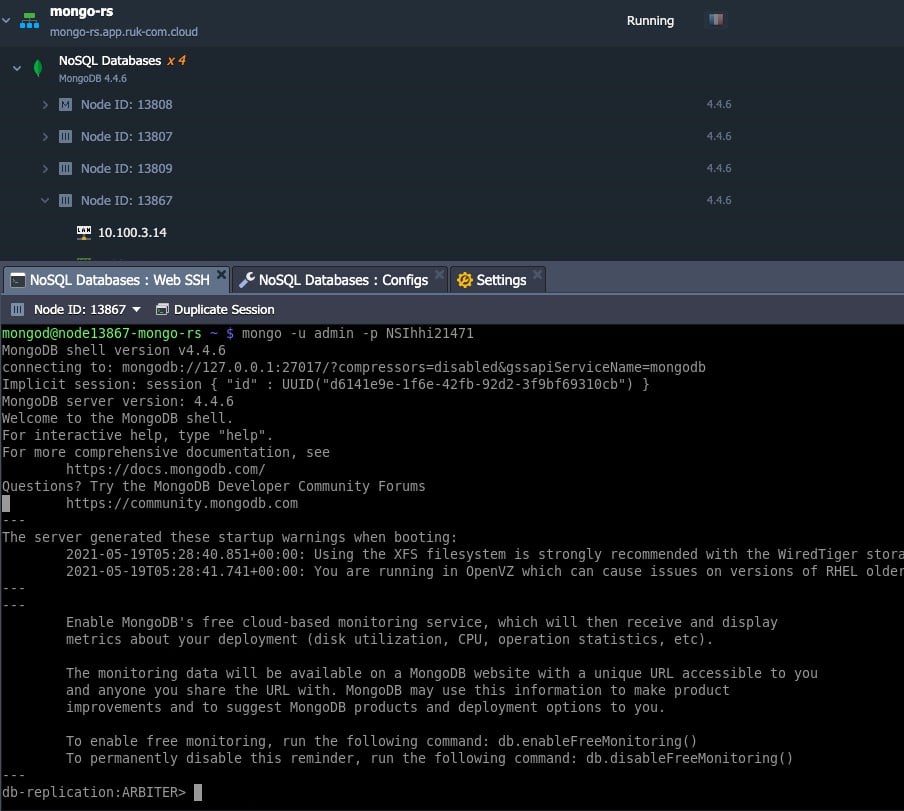Click the terminal icon on Web SSH tab
The width and height of the screenshot is (904, 811).
click(x=18, y=280)
